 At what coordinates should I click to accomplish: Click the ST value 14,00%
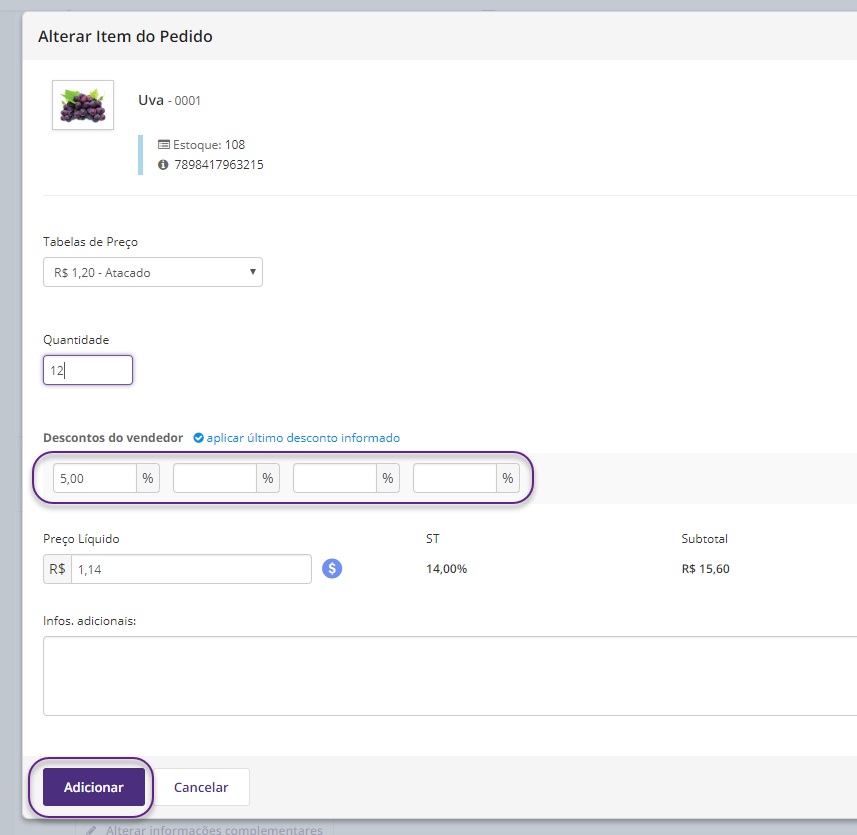[x=447, y=569]
